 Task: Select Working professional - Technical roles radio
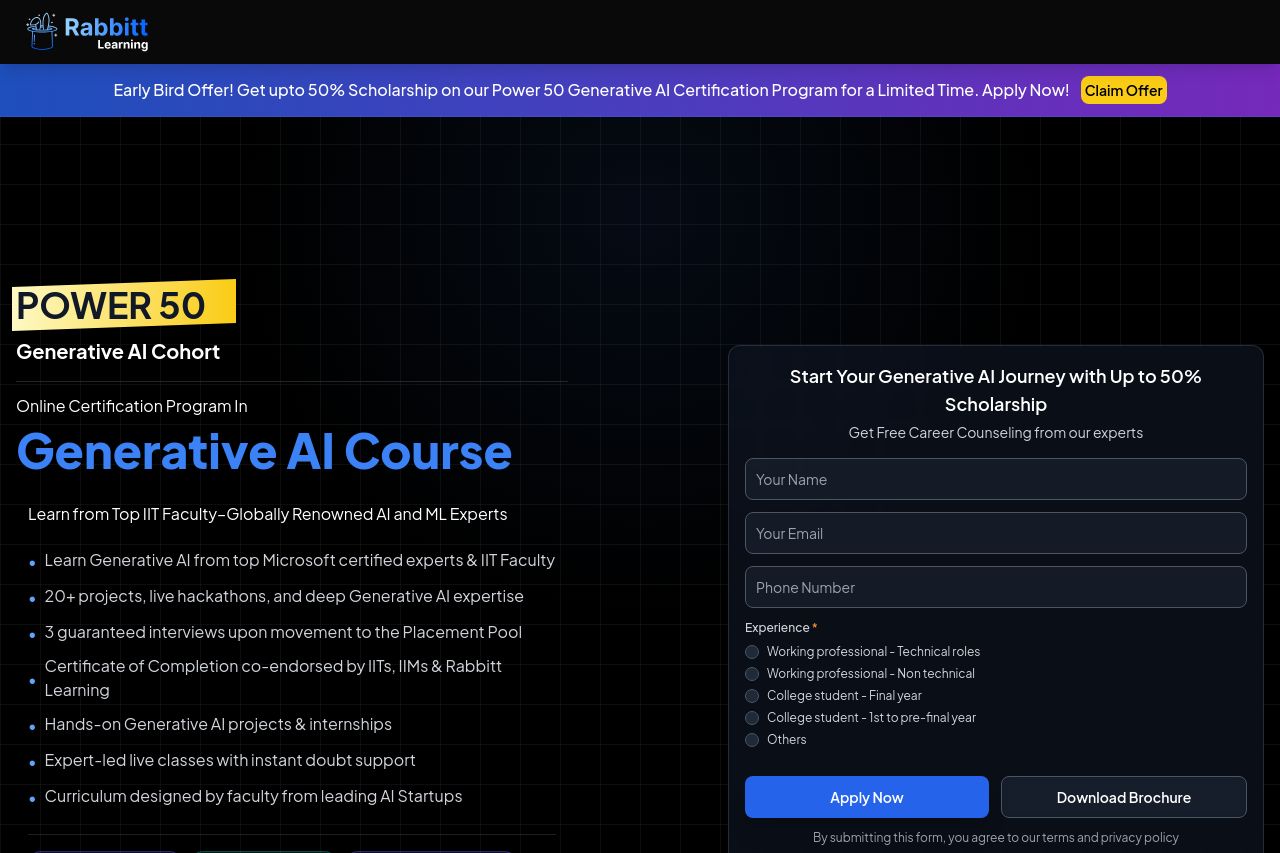pyautogui.click(x=752, y=652)
